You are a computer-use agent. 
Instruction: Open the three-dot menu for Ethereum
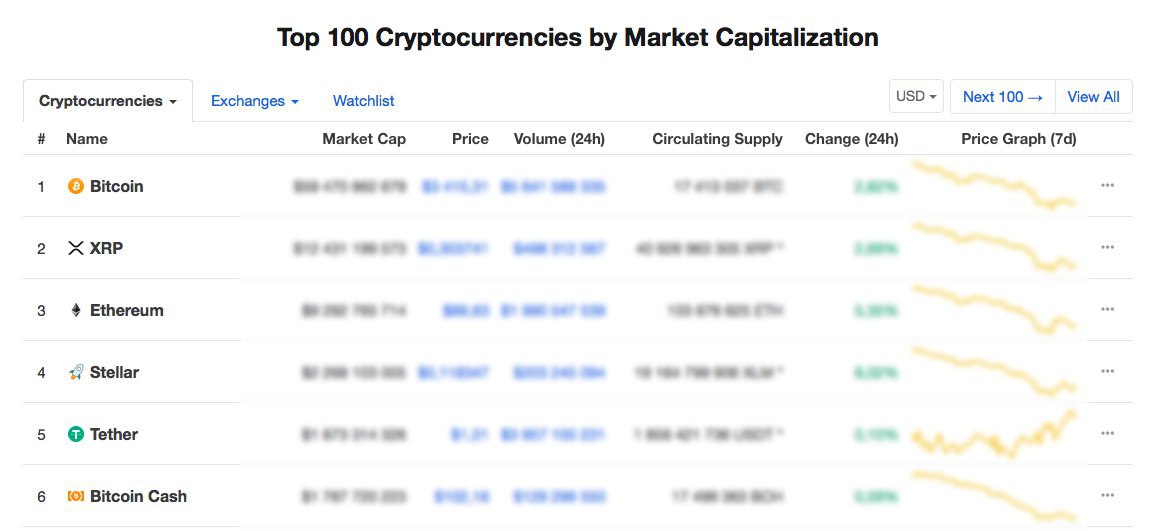click(1107, 310)
